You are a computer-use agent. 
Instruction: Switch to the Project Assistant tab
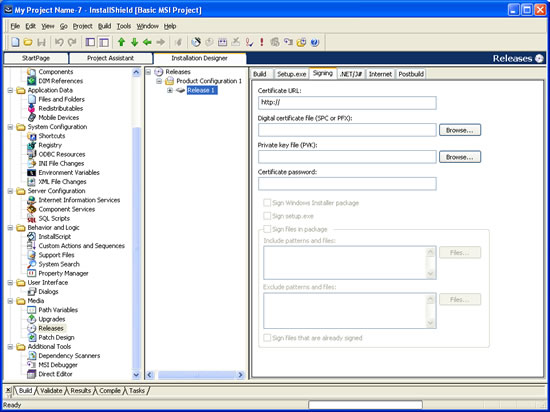(x=110, y=58)
